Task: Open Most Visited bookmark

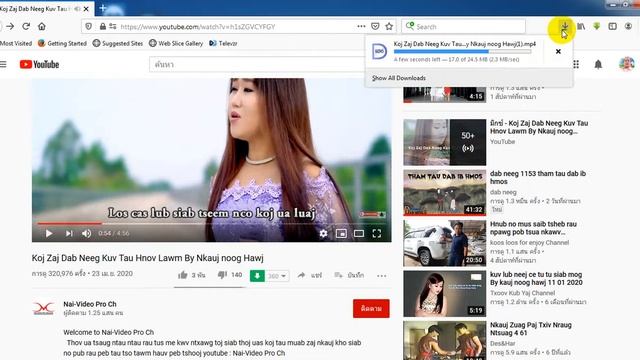Action: coord(16,43)
